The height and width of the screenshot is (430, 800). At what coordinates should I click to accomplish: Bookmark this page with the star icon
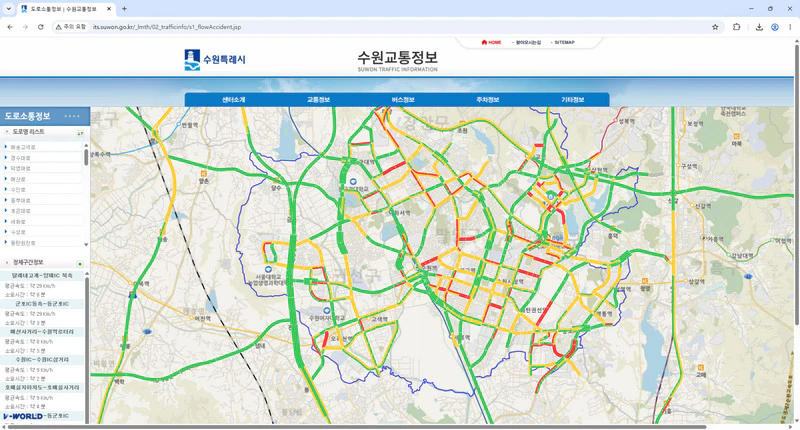[x=715, y=27]
